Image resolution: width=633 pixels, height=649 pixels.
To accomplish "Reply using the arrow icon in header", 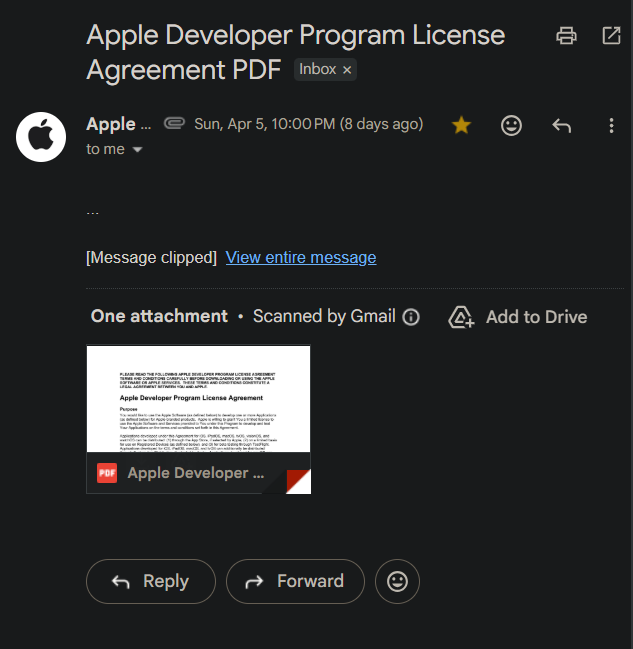I will pos(561,125).
